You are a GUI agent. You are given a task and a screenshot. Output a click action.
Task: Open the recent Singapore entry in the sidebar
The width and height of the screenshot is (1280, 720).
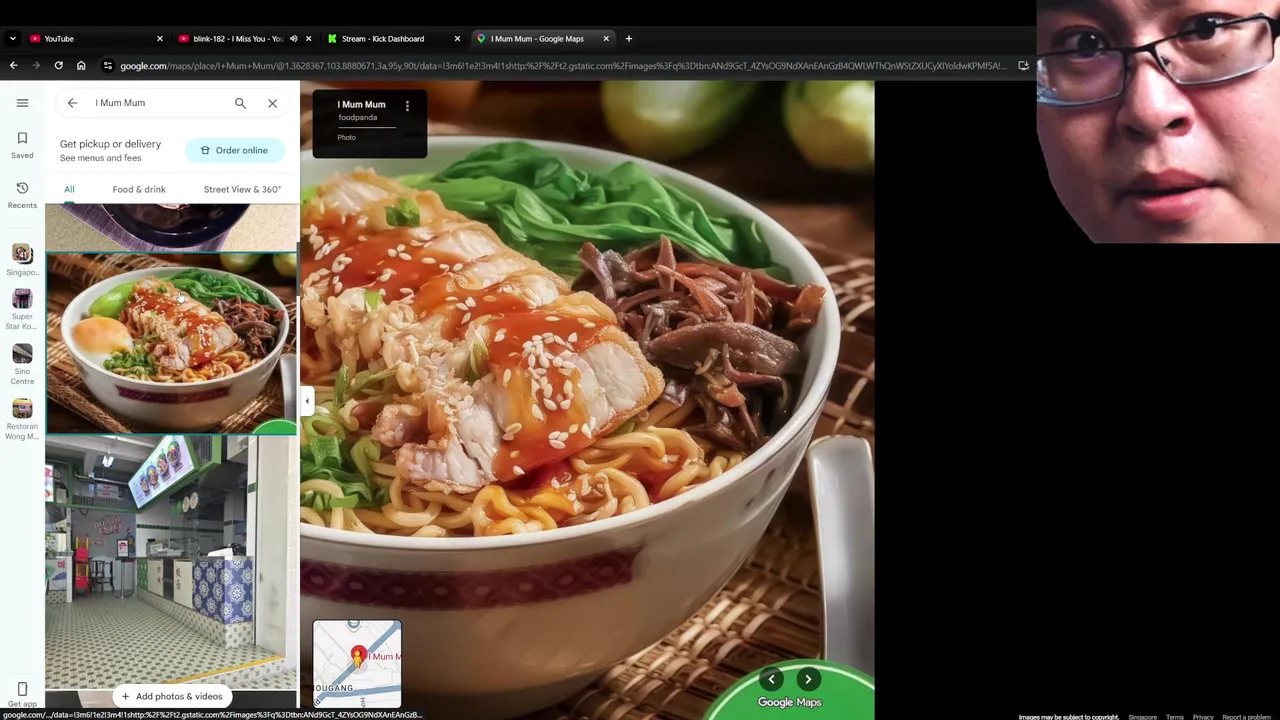(x=22, y=261)
